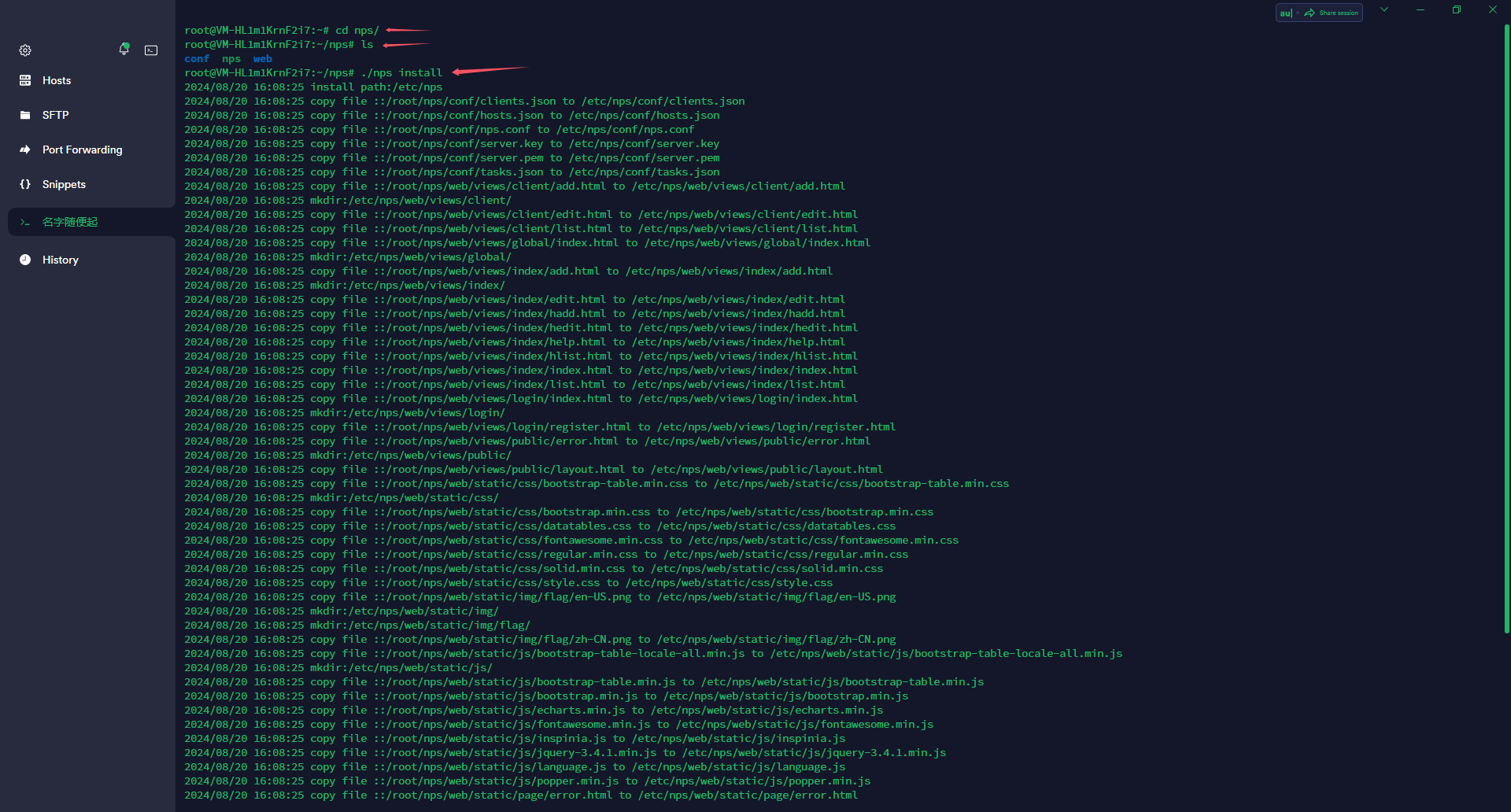Screen dimensions: 1511x812
Task: Click the 'conf' directory in ls output
Action: coord(197,59)
